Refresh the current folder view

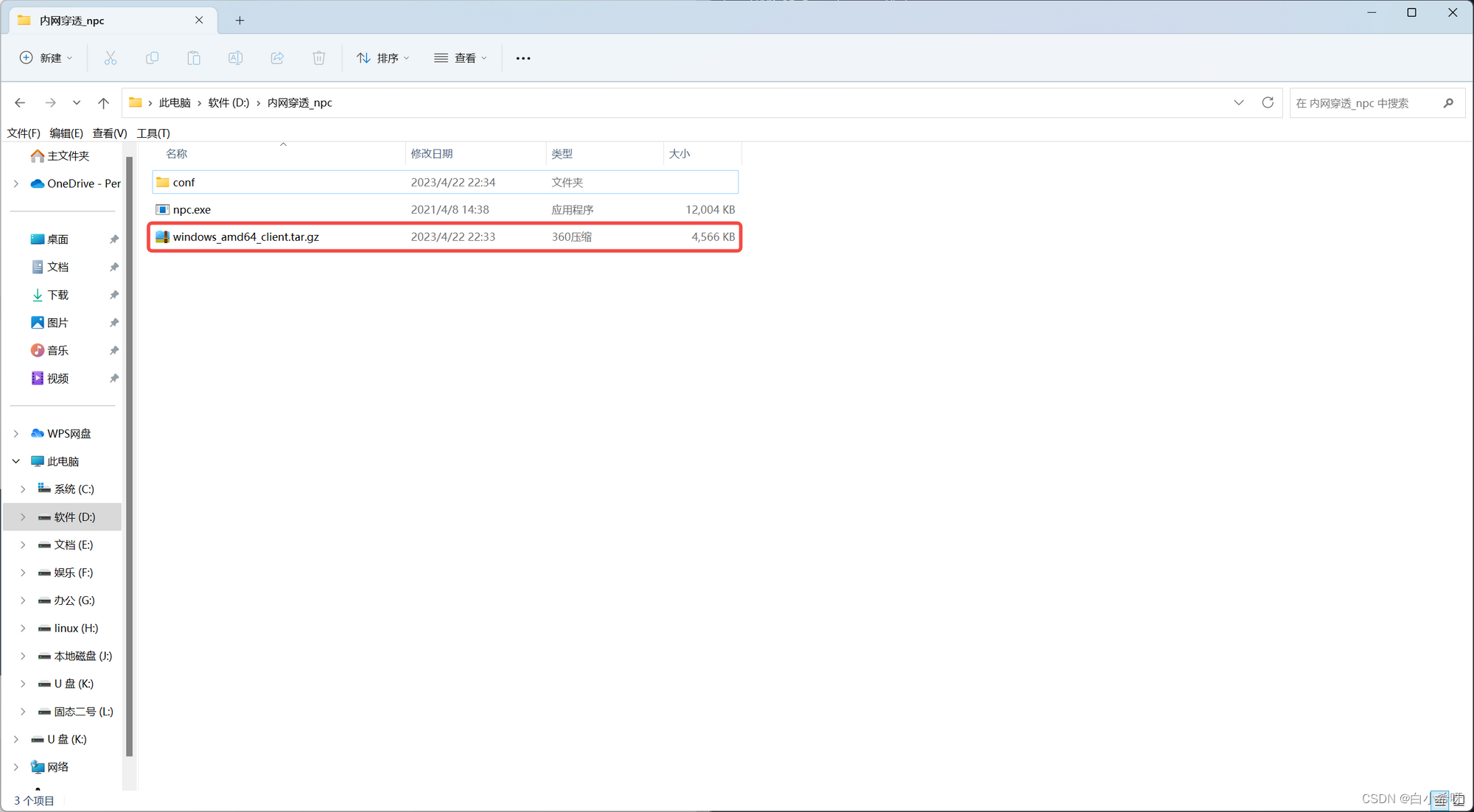(x=1268, y=102)
